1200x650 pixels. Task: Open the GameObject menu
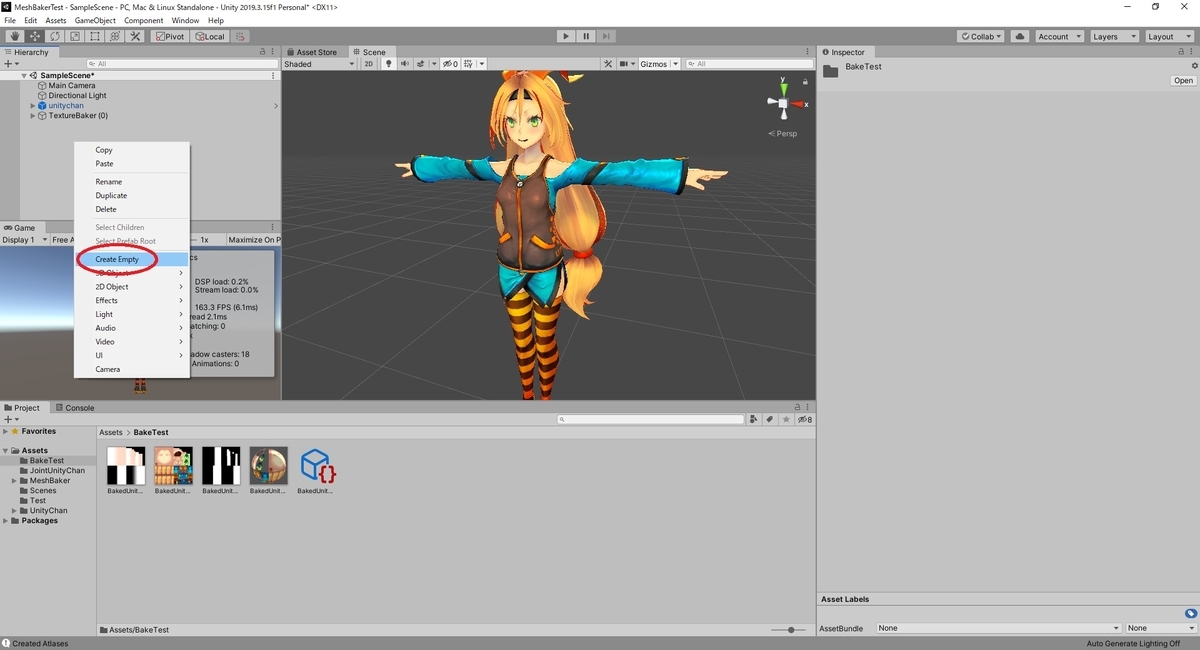93,20
